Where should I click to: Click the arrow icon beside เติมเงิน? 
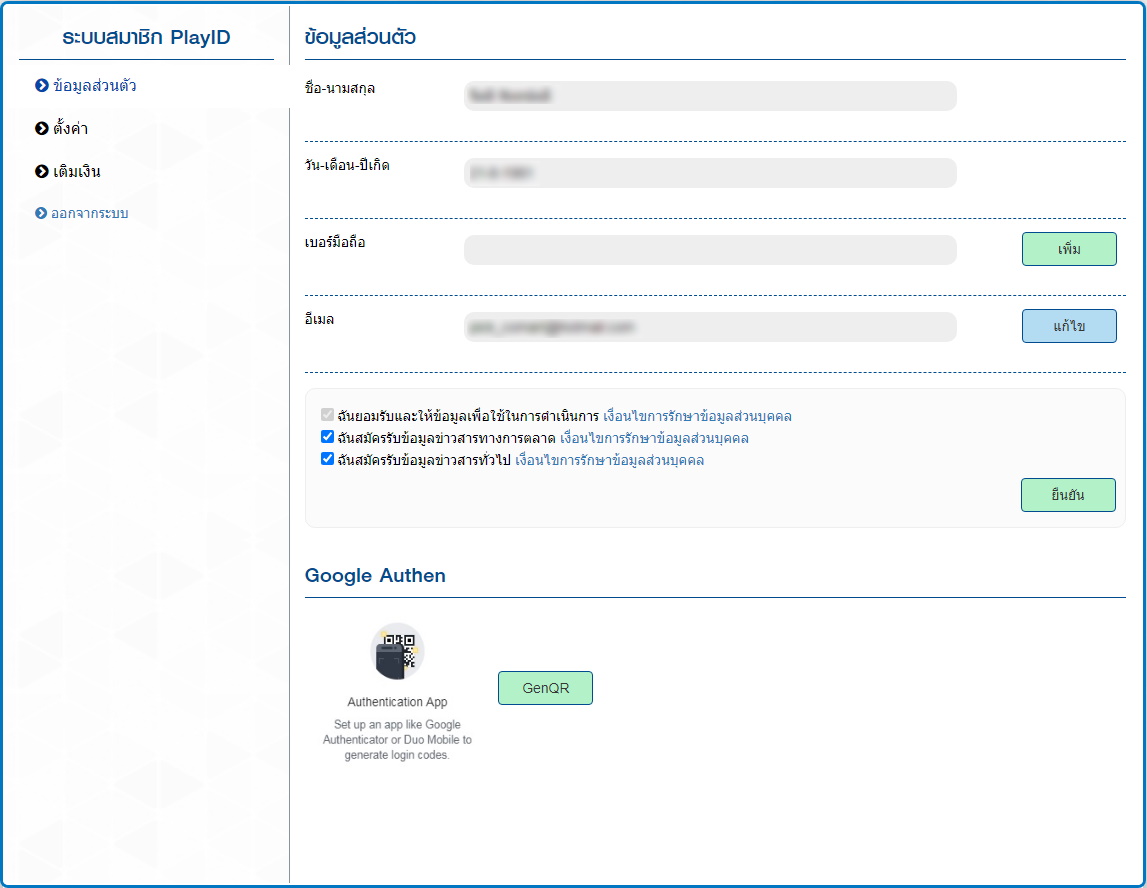tap(42, 172)
